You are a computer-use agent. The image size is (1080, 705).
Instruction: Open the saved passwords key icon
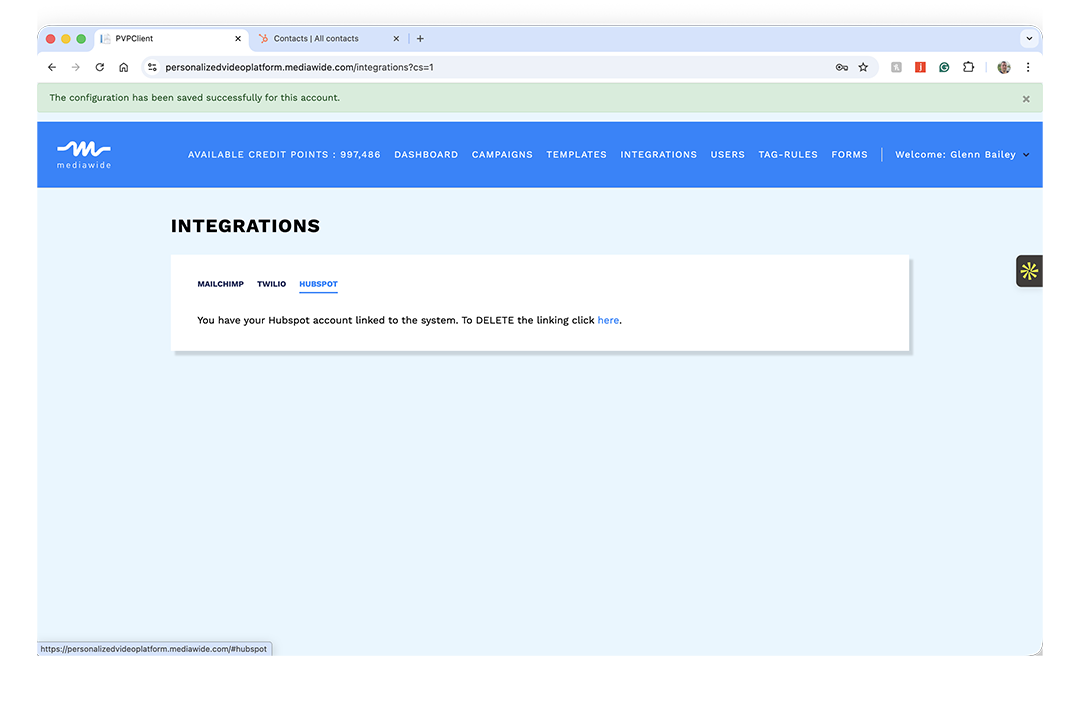(841, 67)
